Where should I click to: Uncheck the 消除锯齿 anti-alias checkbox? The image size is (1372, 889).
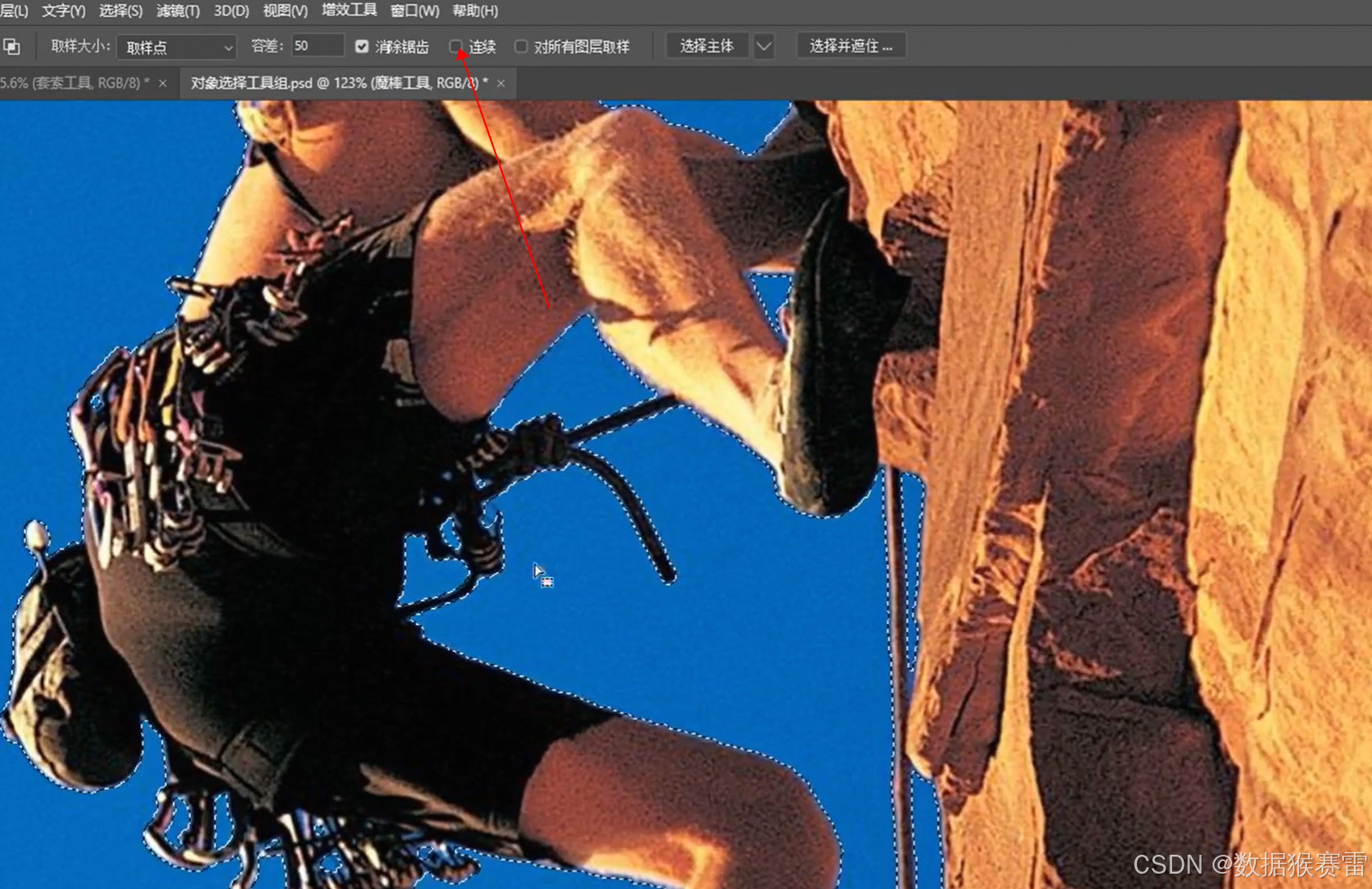pos(362,46)
